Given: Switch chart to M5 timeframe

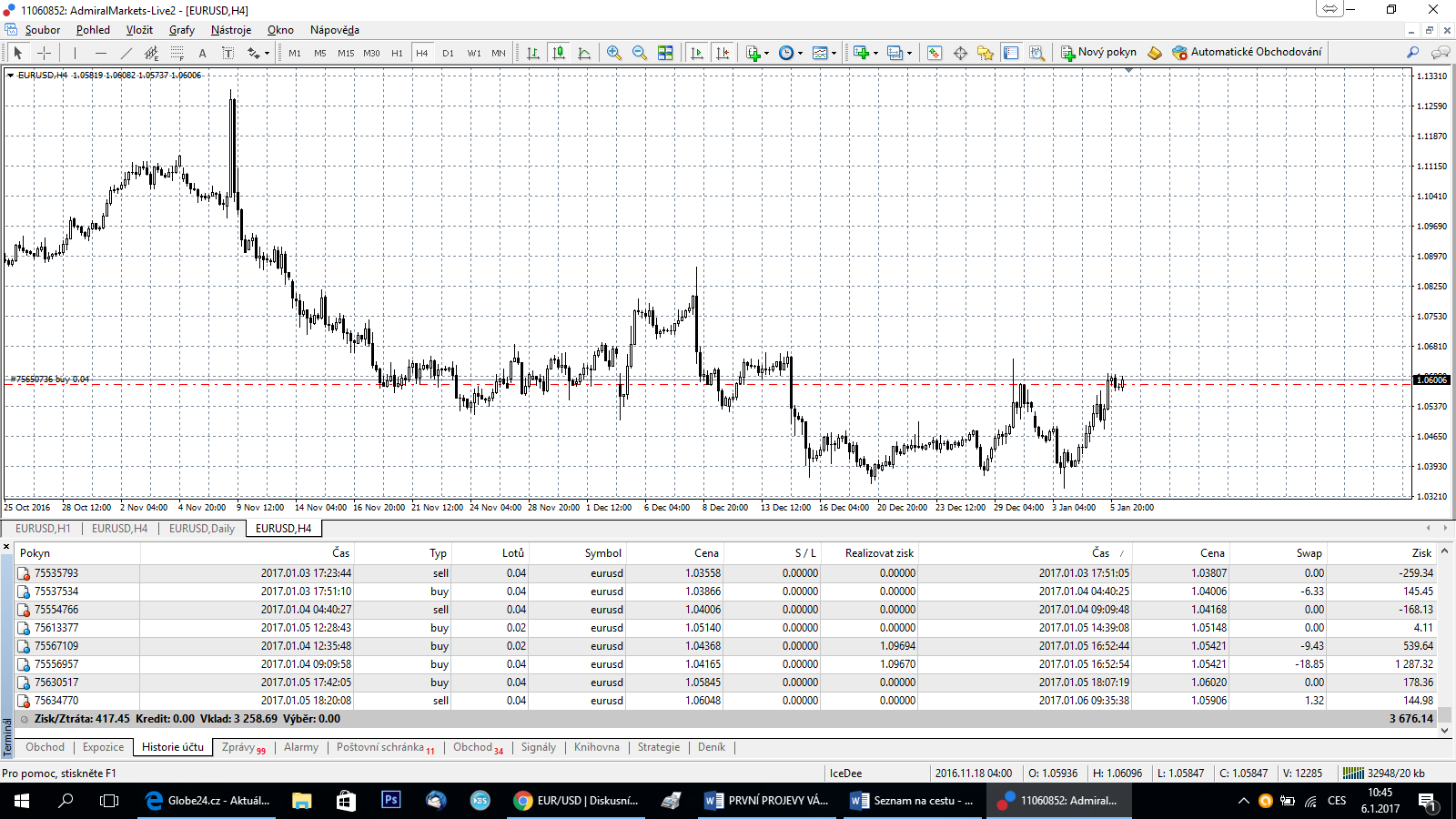Looking at the screenshot, I should click(320, 53).
